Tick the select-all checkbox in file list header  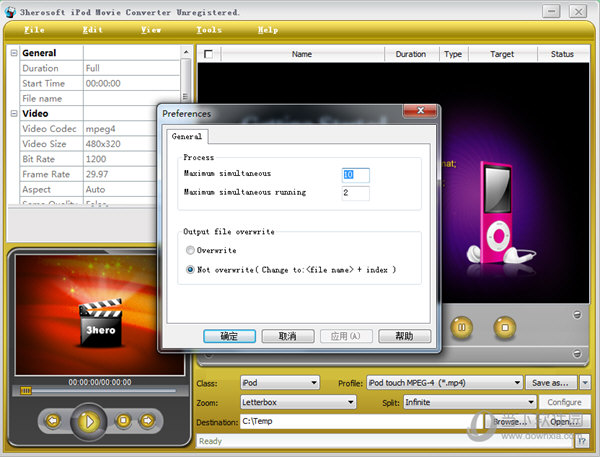(x=209, y=54)
